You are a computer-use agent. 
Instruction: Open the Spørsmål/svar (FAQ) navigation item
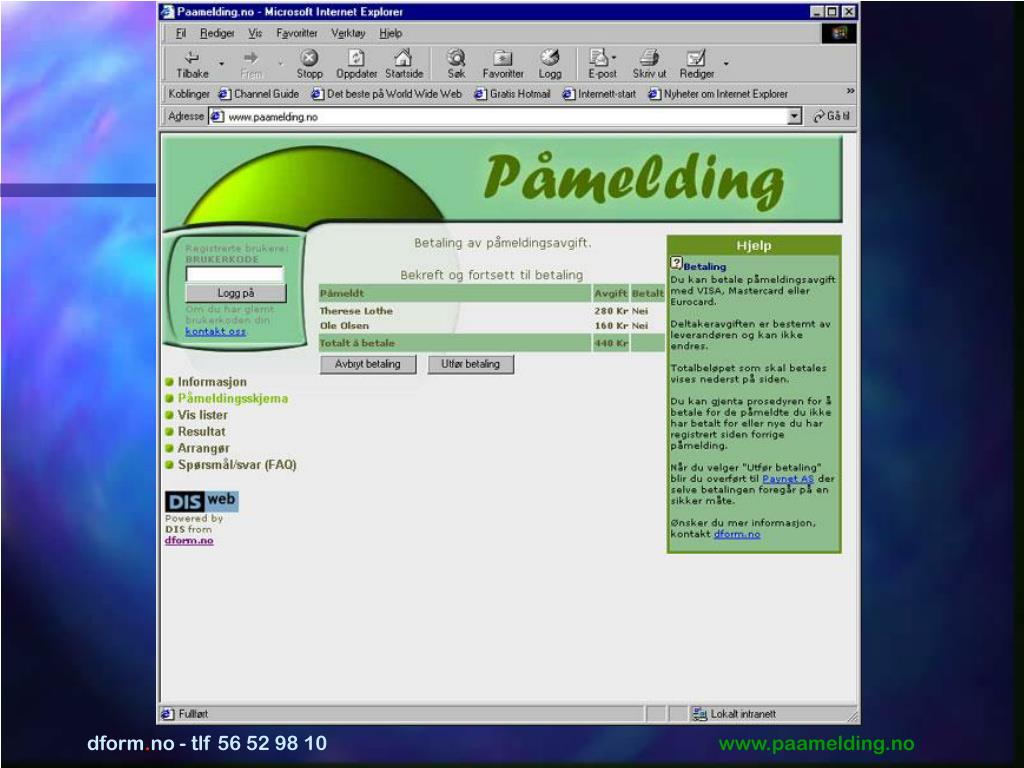[x=237, y=465]
